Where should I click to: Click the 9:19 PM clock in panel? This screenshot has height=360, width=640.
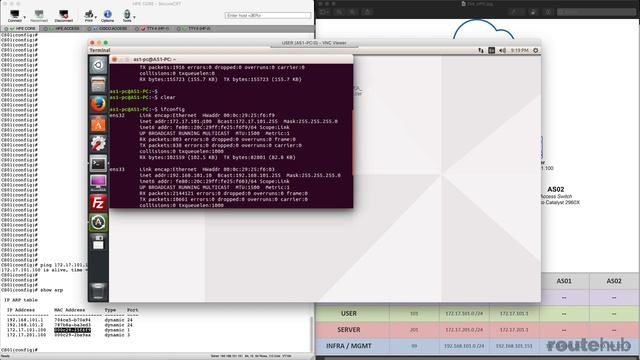(x=519, y=50)
